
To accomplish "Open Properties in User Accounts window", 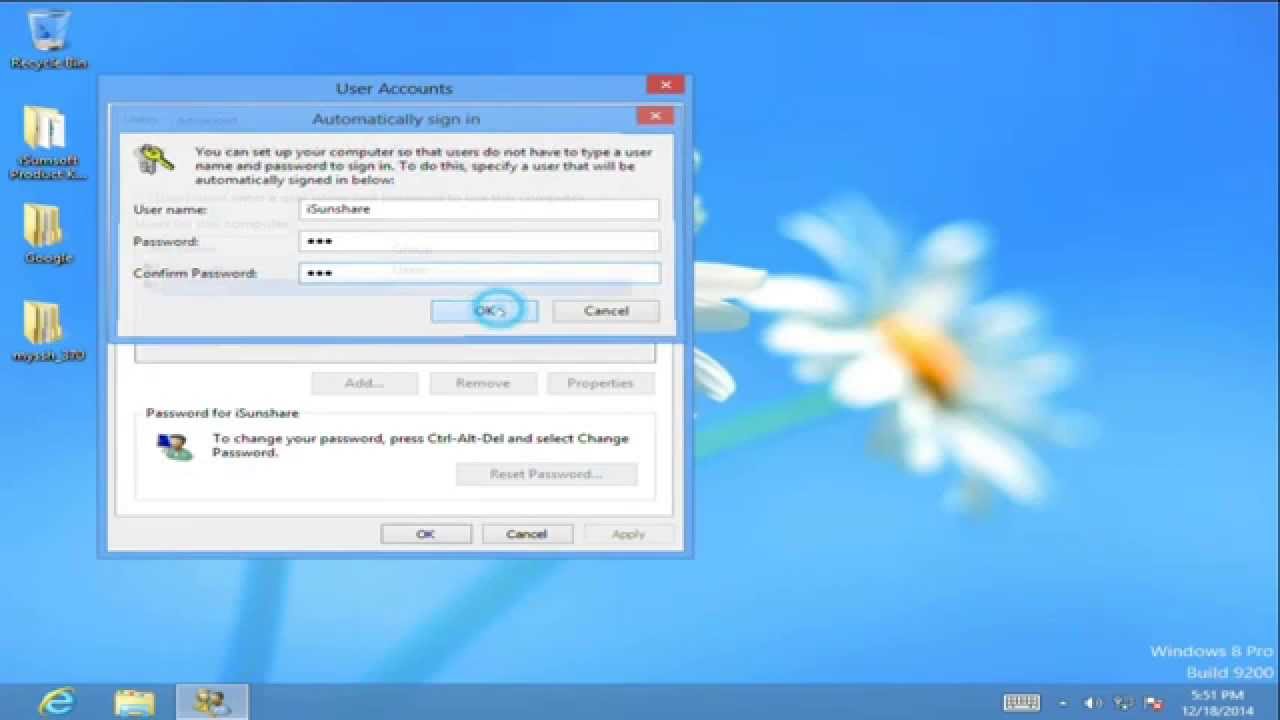I will tap(600, 383).
